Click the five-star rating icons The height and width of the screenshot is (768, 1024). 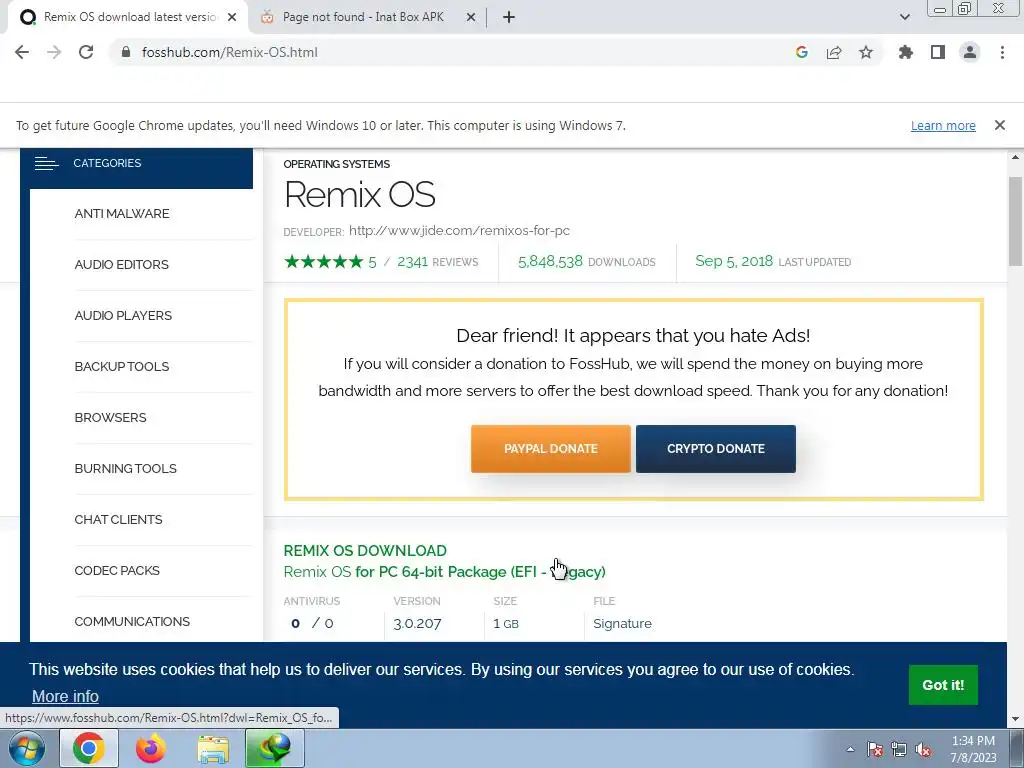323,262
